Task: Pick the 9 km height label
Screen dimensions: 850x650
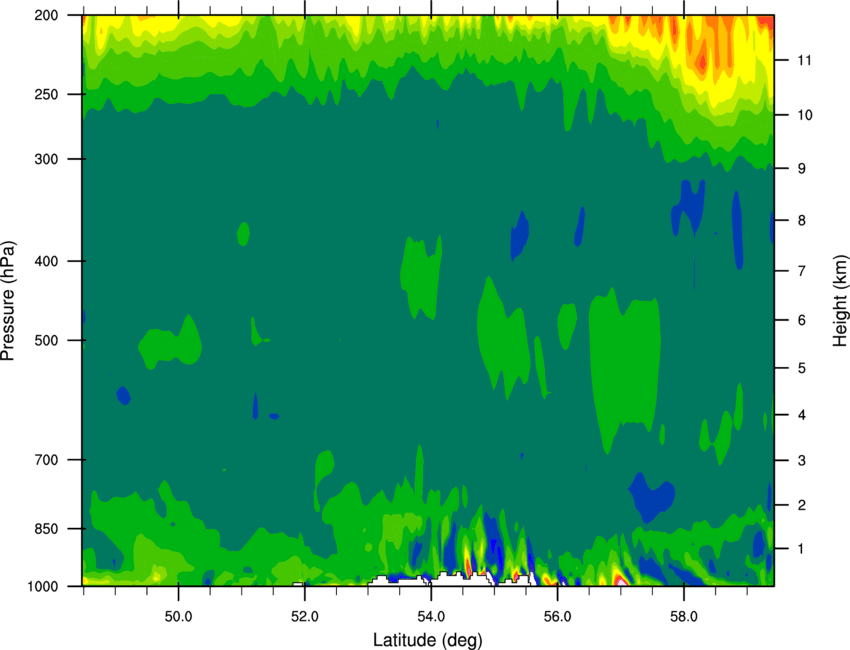Action: tap(802, 169)
